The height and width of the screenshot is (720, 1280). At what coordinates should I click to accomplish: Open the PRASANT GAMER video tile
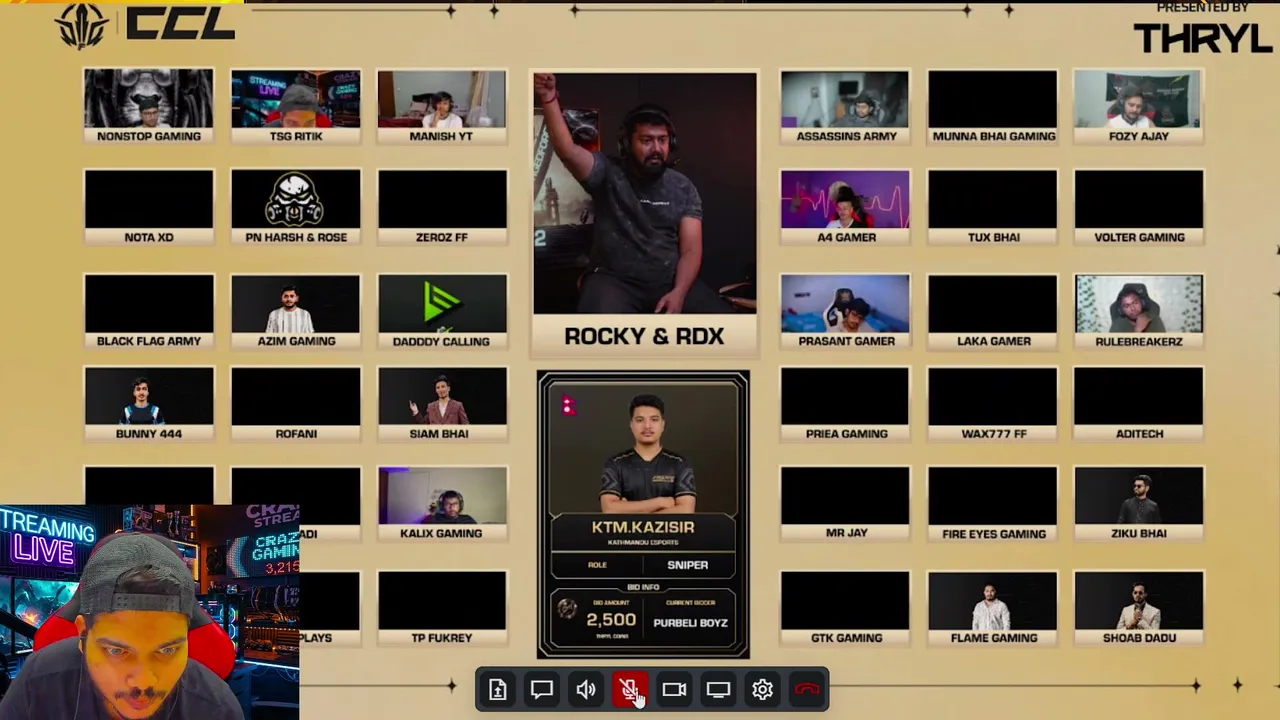pos(846,311)
